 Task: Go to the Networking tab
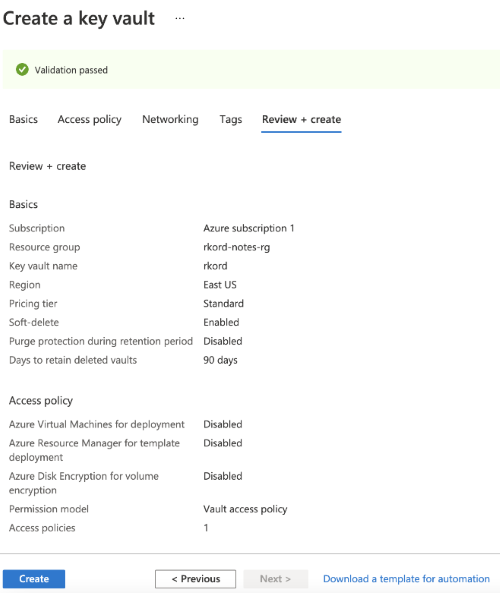pos(170,120)
